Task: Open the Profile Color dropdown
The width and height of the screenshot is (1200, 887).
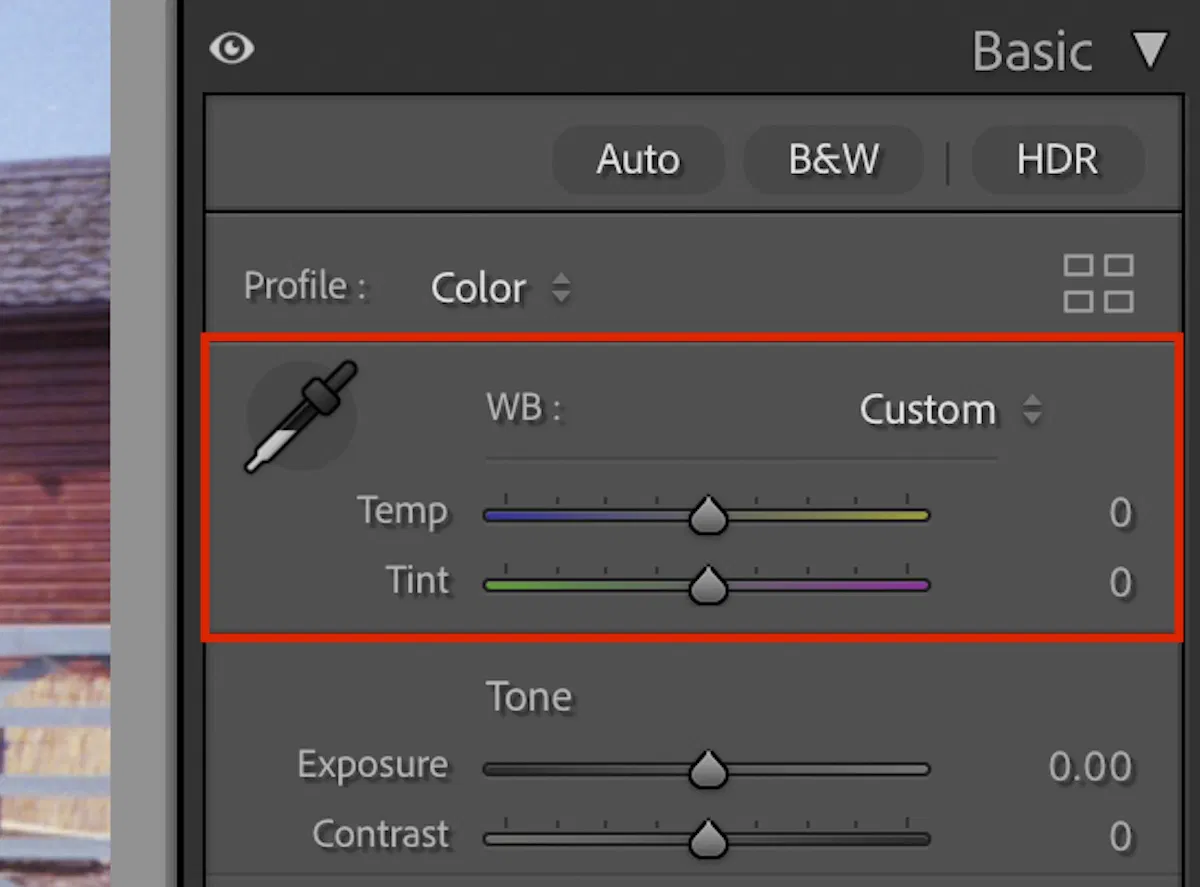Action: (500, 289)
